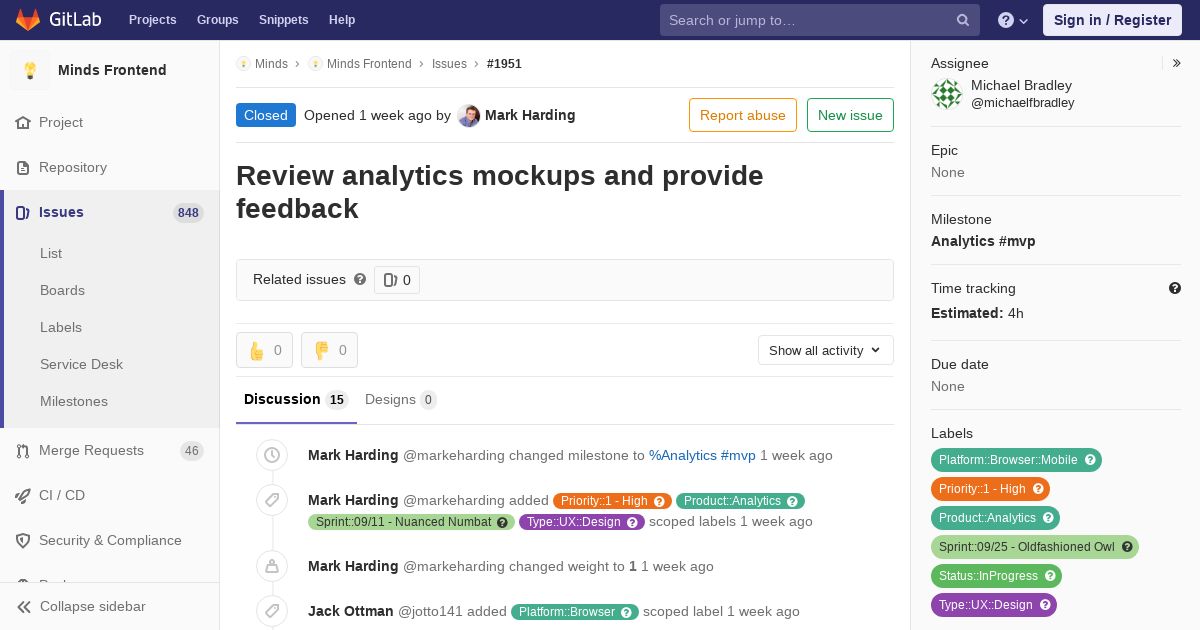This screenshot has height=630, width=1200.
Task: Open Snippets in the top navigation
Action: tap(284, 20)
